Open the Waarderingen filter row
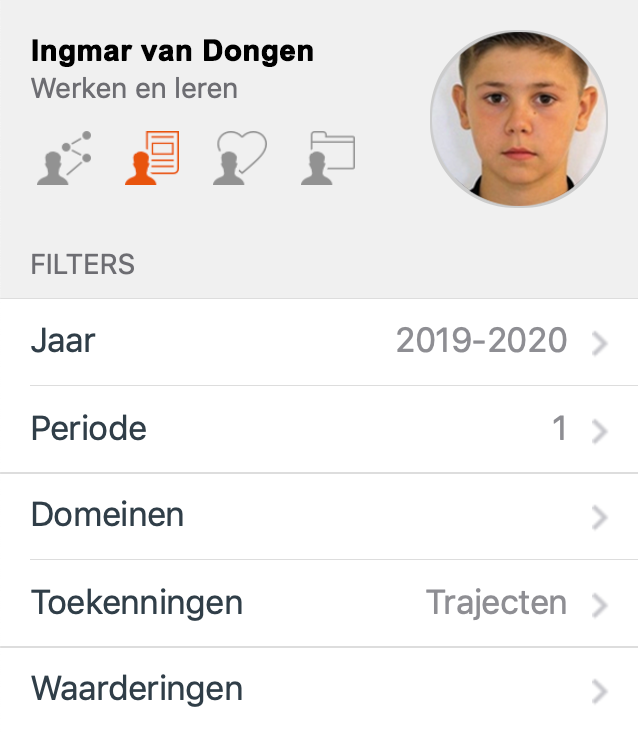The width and height of the screenshot is (638, 733). [319, 690]
